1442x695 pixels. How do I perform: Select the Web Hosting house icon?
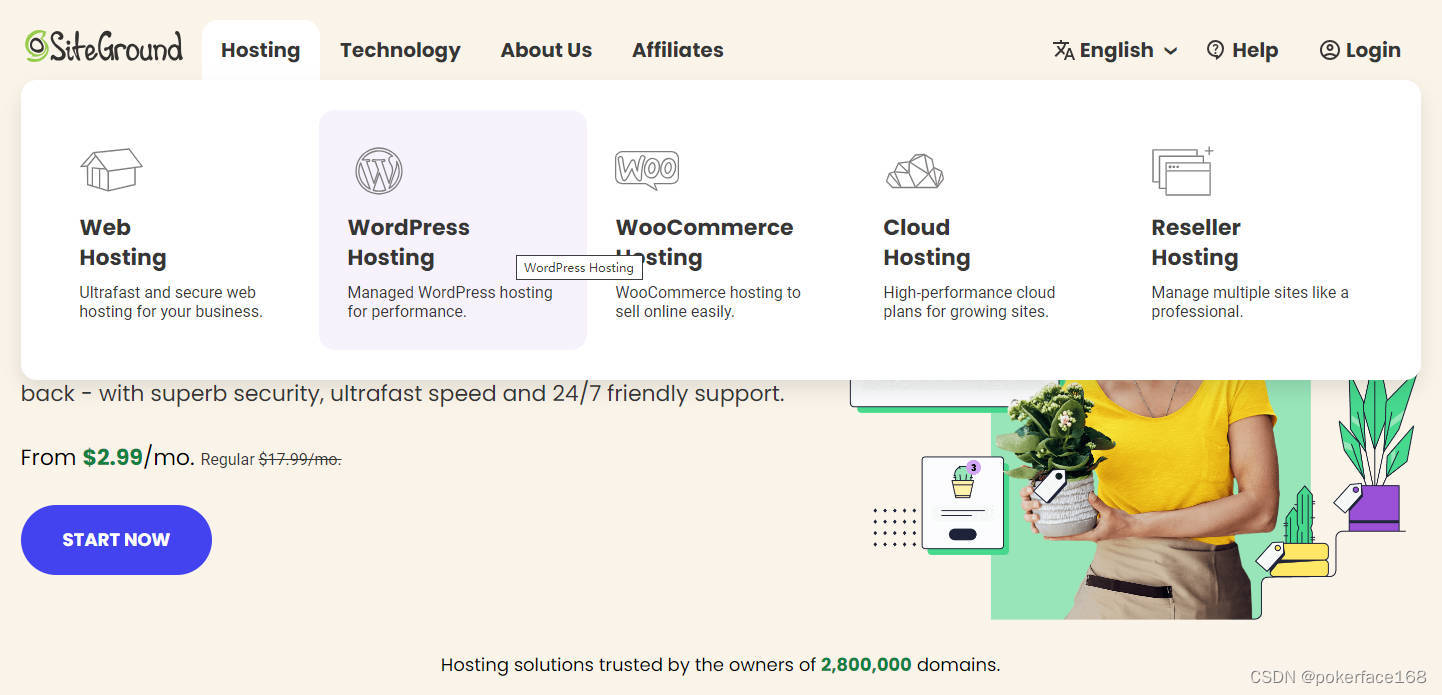point(110,167)
